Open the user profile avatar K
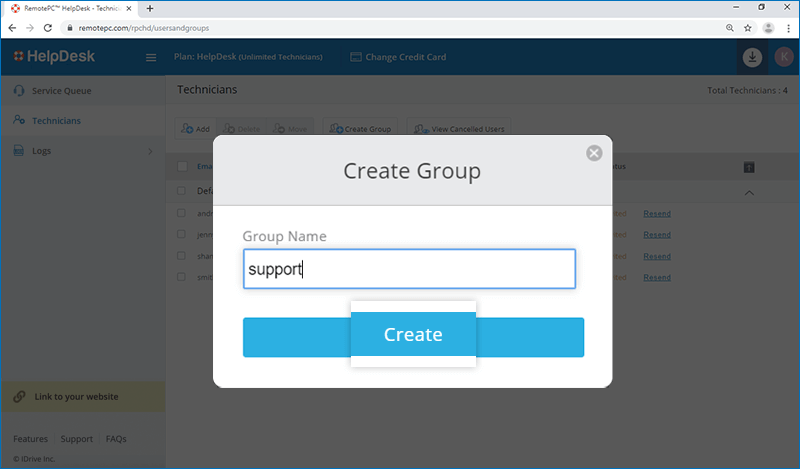The width and height of the screenshot is (800, 469). [x=781, y=58]
